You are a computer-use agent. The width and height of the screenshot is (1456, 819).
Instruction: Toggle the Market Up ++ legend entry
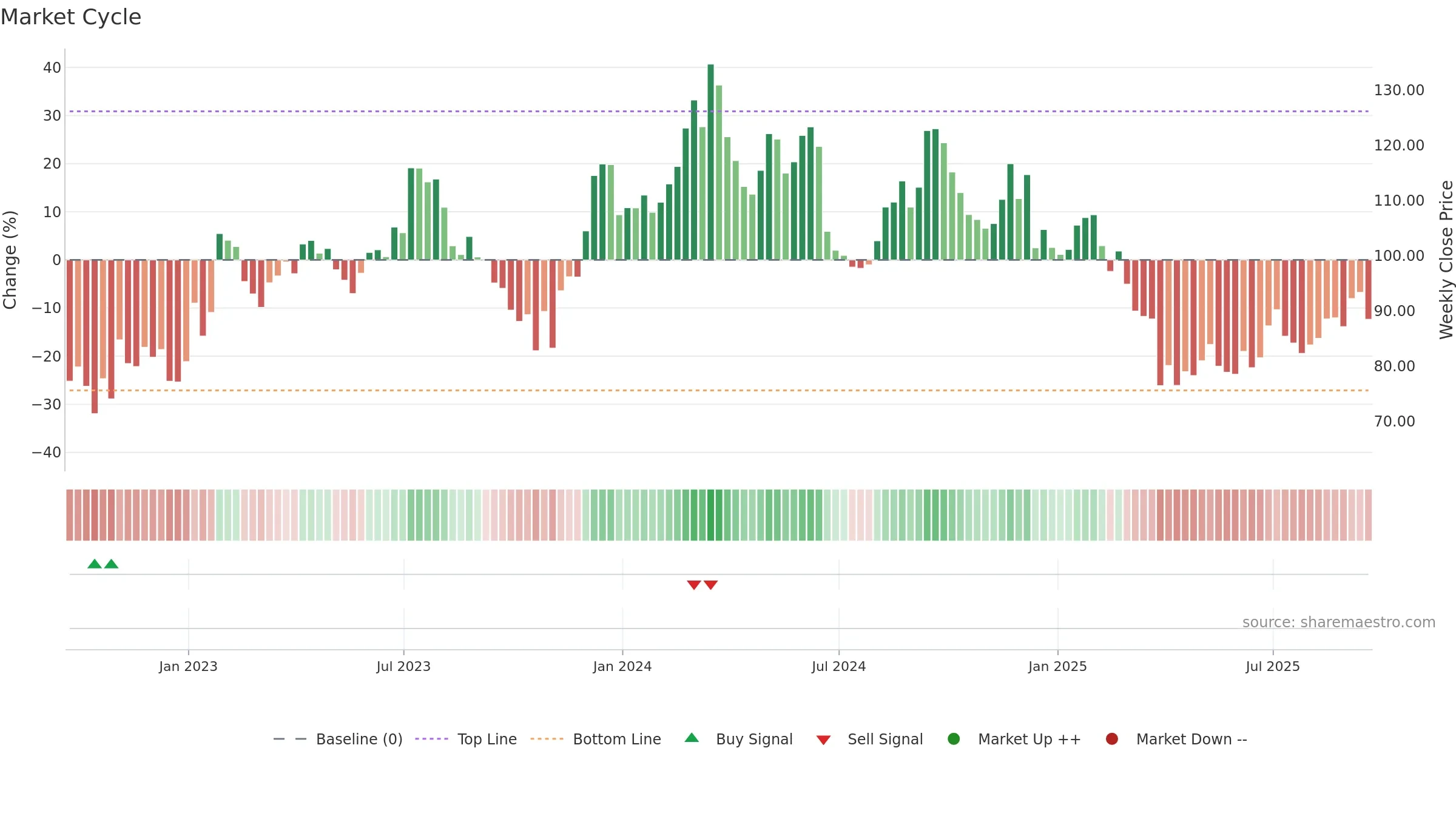[1014, 739]
